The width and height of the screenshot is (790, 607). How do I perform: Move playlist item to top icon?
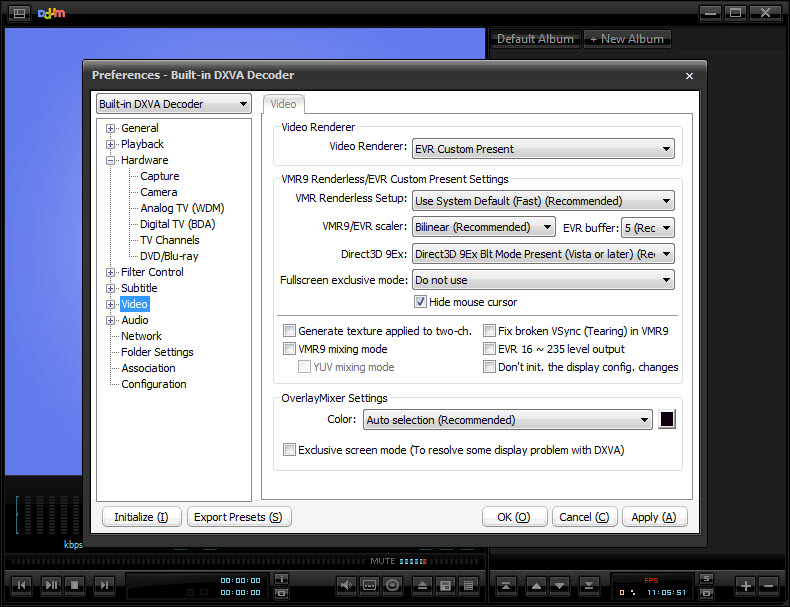click(506, 585)
